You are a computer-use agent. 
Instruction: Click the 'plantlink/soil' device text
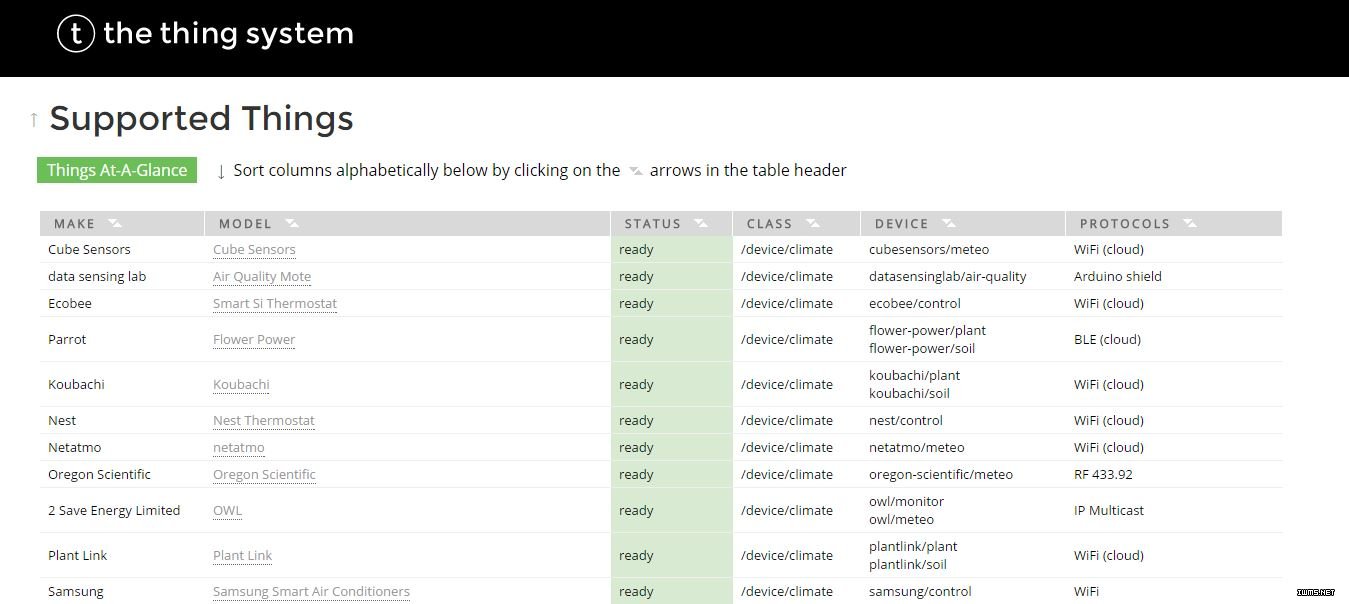(909, 565)
